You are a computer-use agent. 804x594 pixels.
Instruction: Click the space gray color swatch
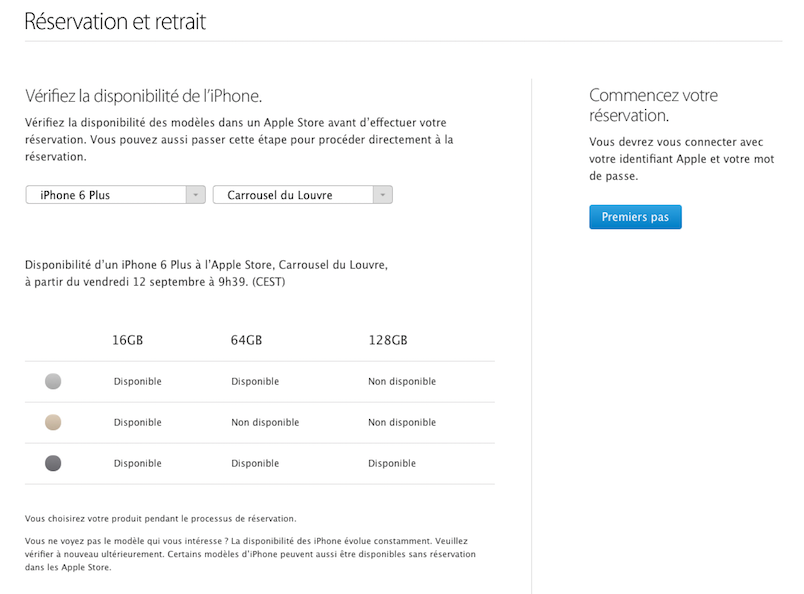(53, 464)
